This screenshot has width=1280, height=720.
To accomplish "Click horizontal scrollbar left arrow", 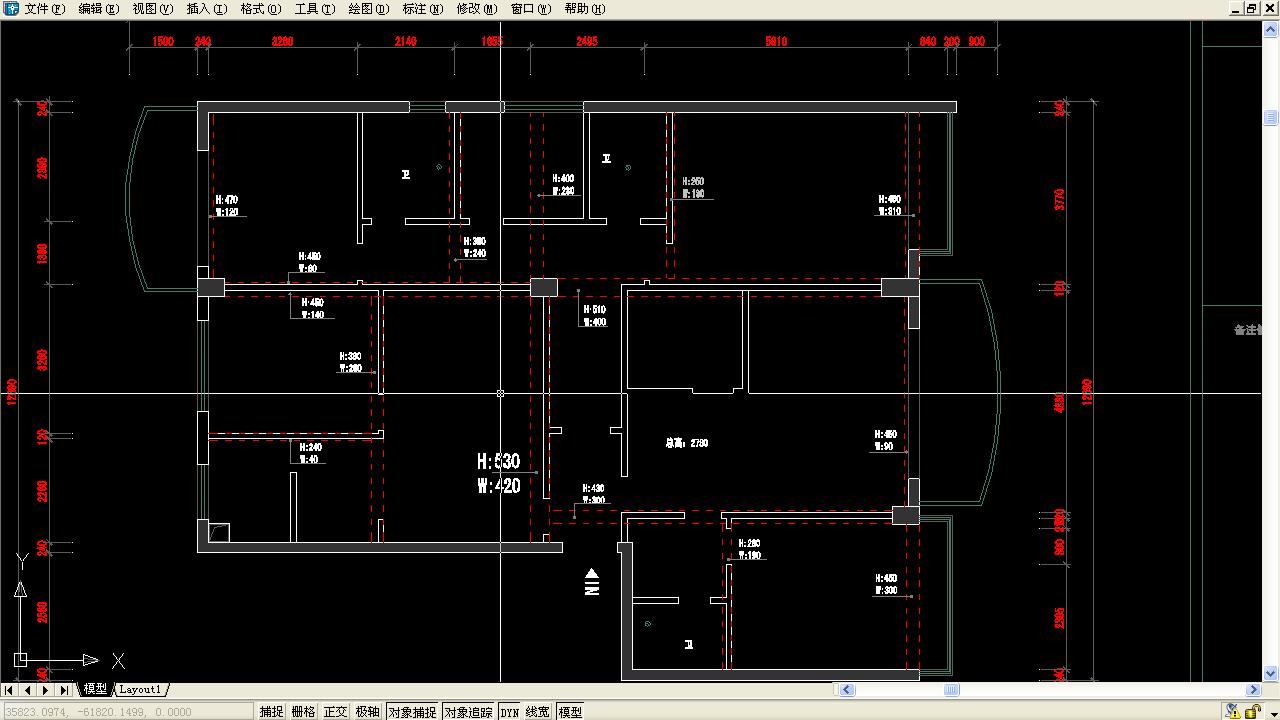I will [x=846, y=690].
